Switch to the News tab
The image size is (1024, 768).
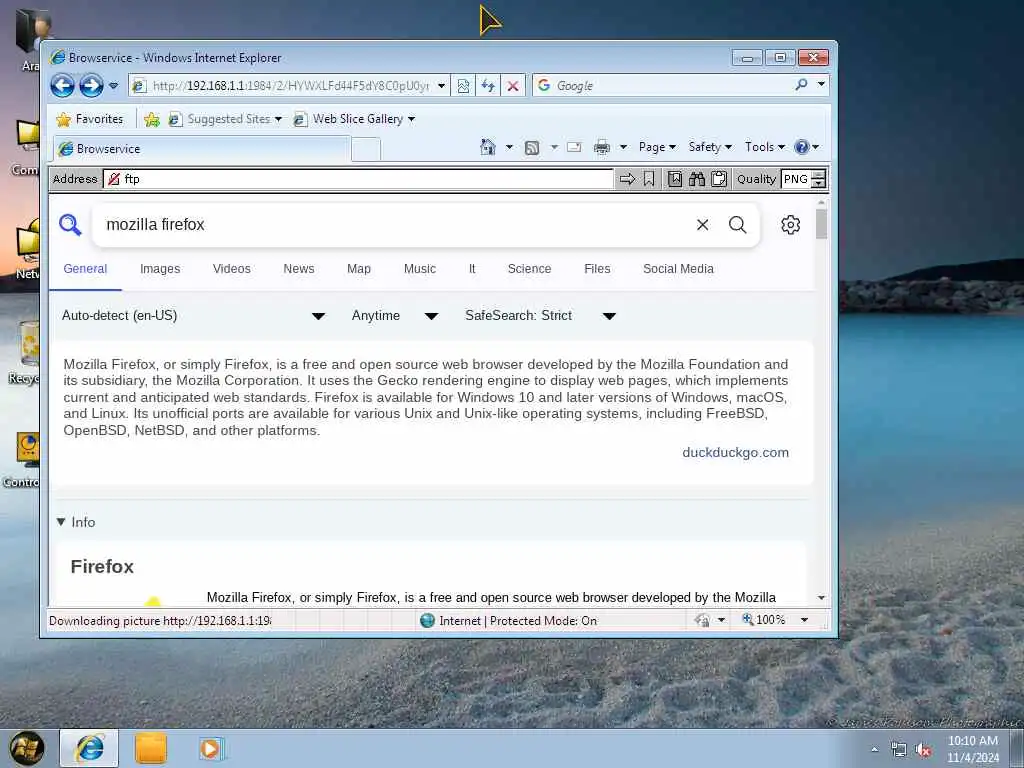click(299, 269)
